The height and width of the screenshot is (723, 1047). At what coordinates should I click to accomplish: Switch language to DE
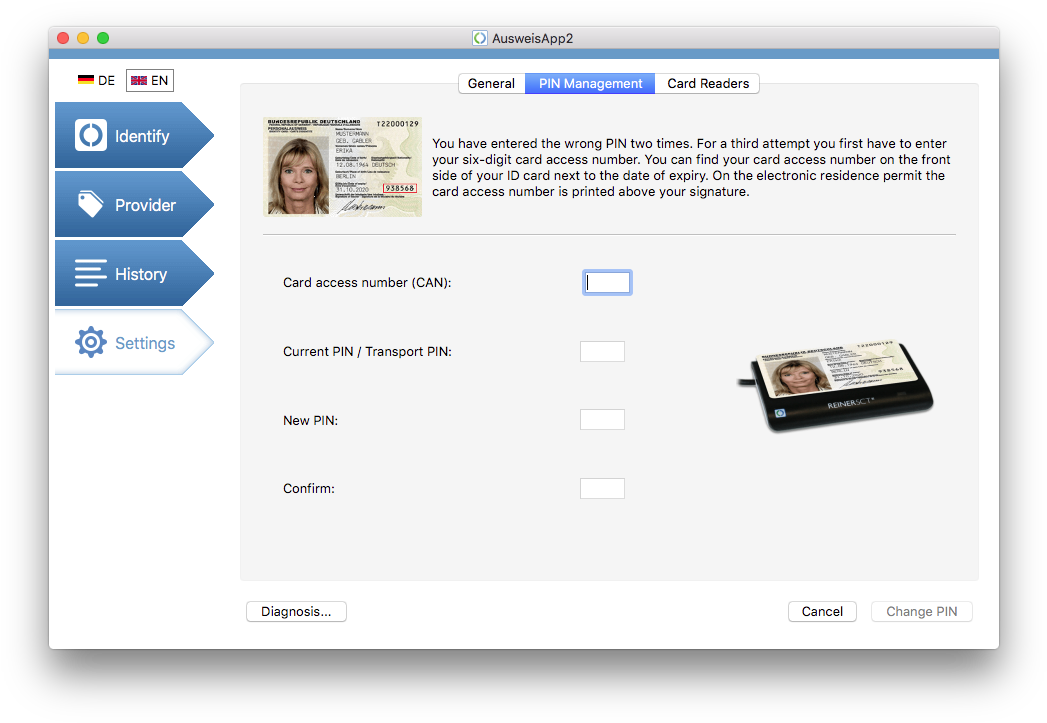point(98,78)
